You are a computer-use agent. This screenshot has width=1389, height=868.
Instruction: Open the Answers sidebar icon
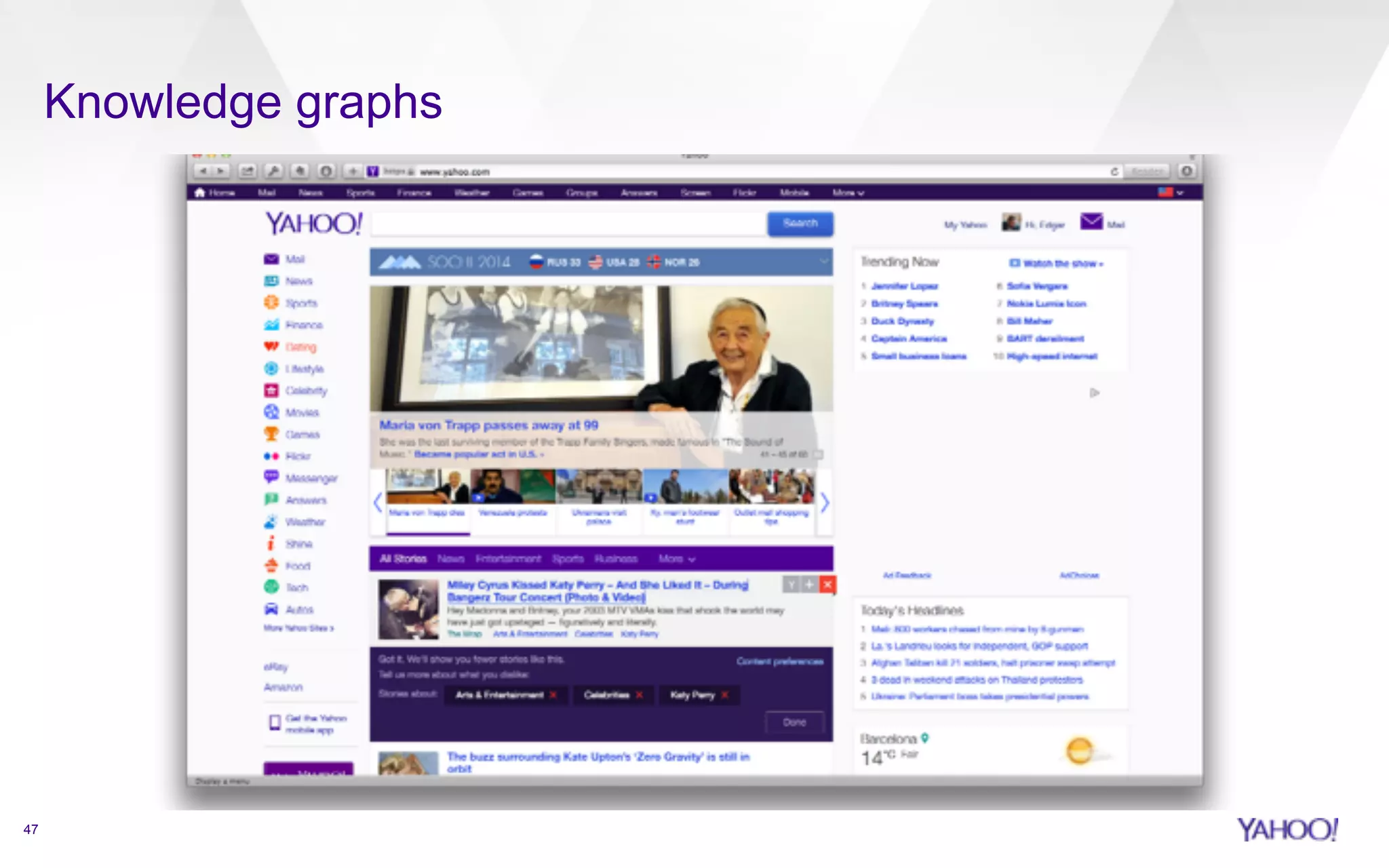click(x=271, y=499)
